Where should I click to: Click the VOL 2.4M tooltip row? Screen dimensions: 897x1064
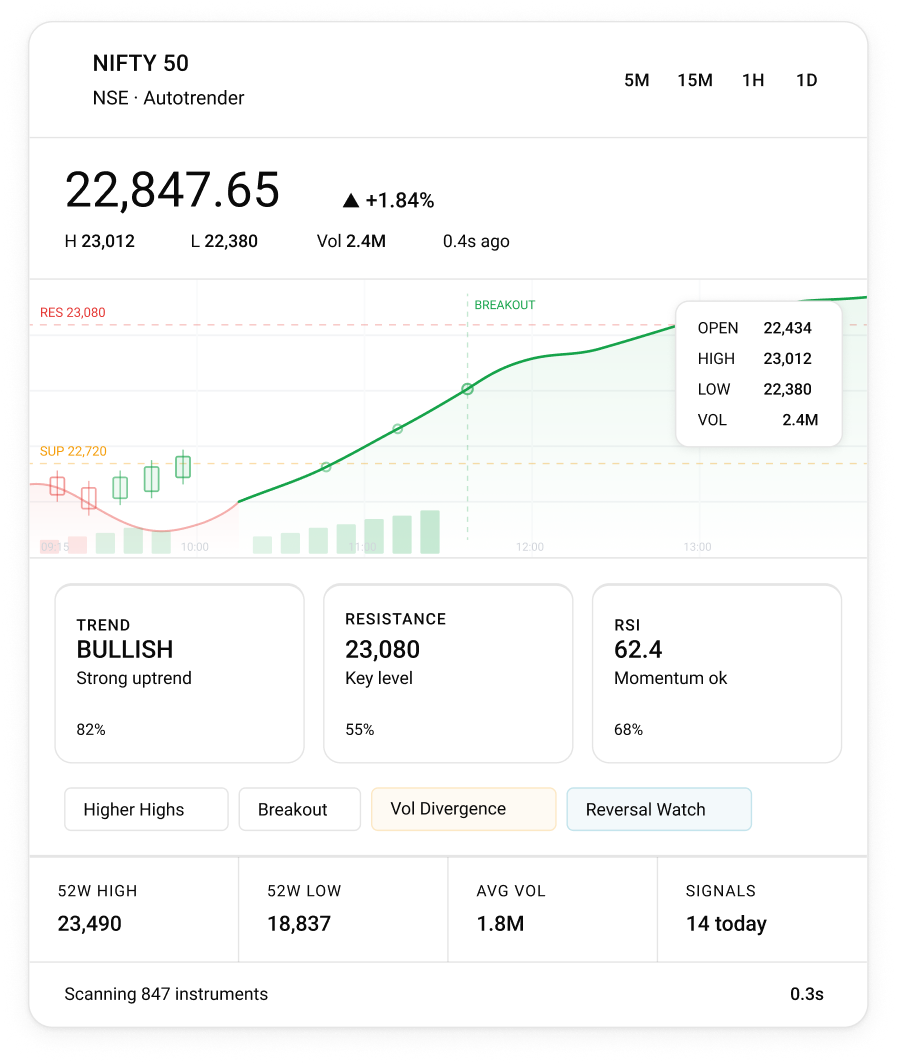click(758, 419)
